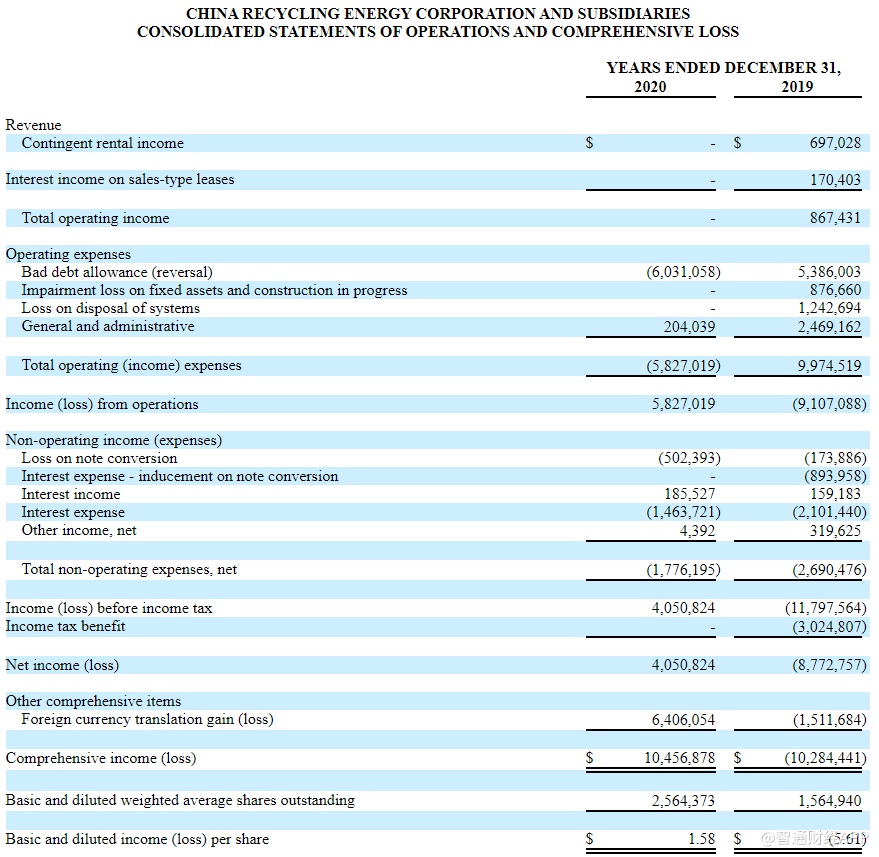
Task: Select loss from operations (9,107,088)
Action: point(829,404)
